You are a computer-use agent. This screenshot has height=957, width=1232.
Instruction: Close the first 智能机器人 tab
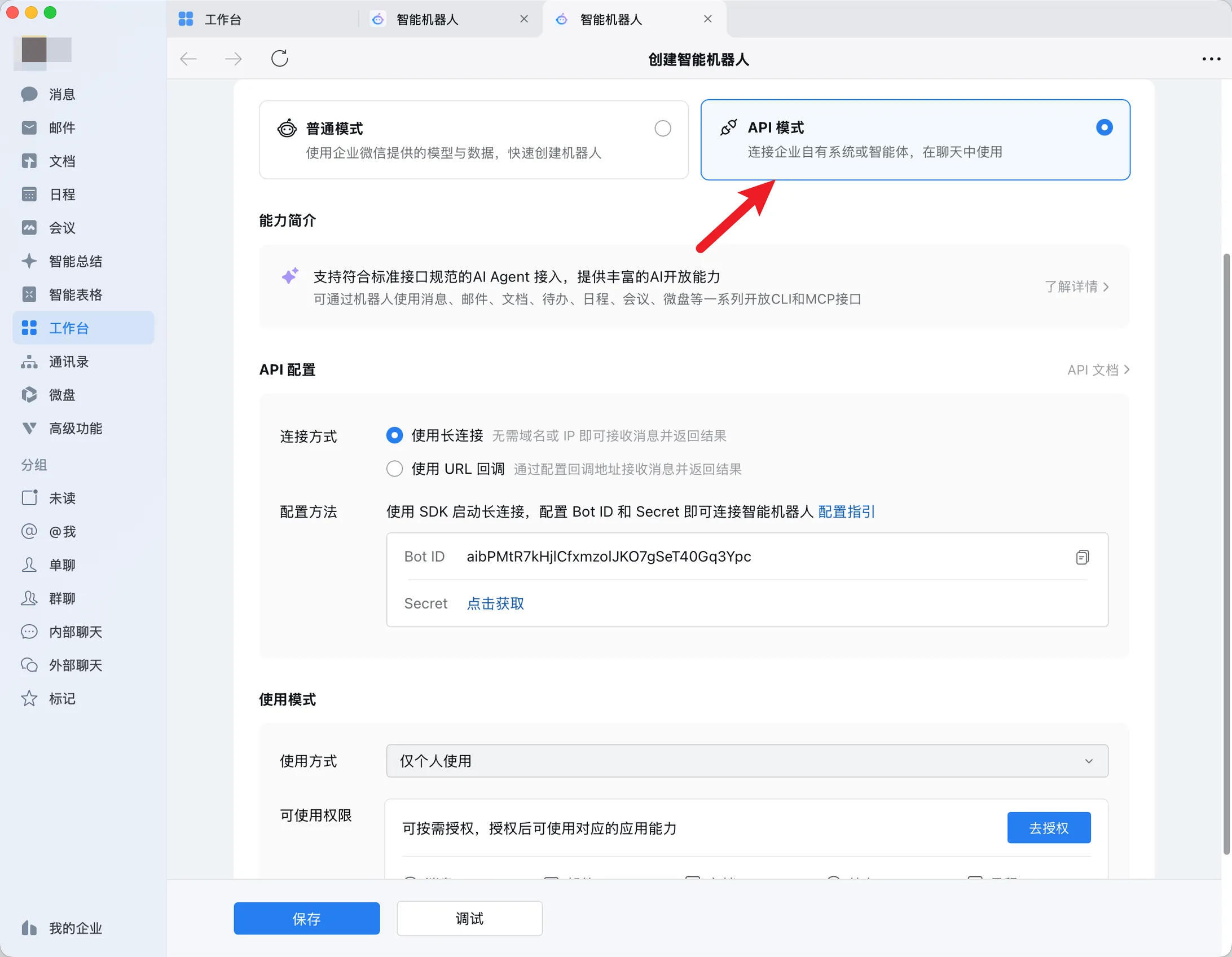pyautogui.click(x=524, y=19)
